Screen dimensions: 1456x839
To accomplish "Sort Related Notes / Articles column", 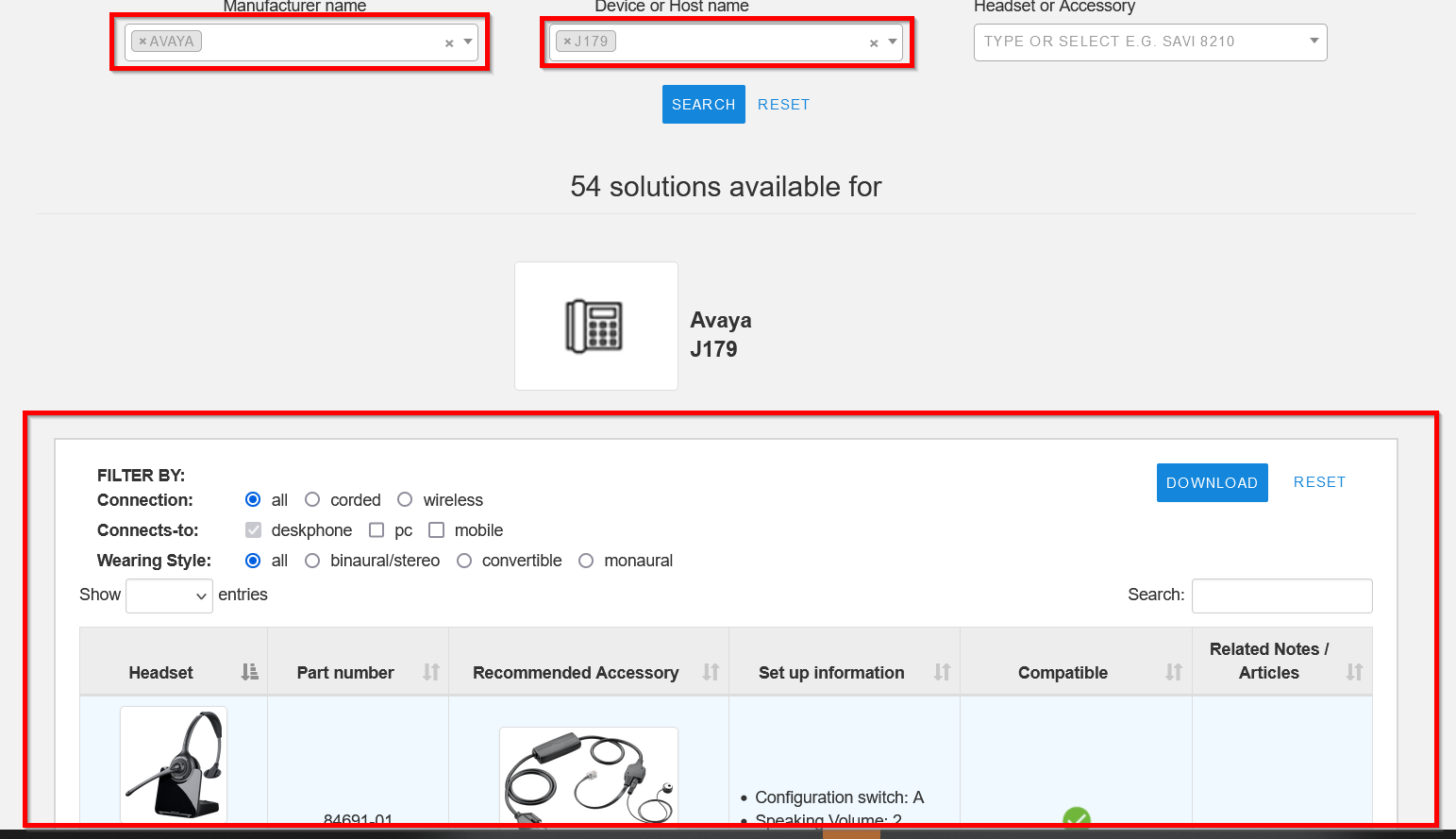I will pos(1354,672).
